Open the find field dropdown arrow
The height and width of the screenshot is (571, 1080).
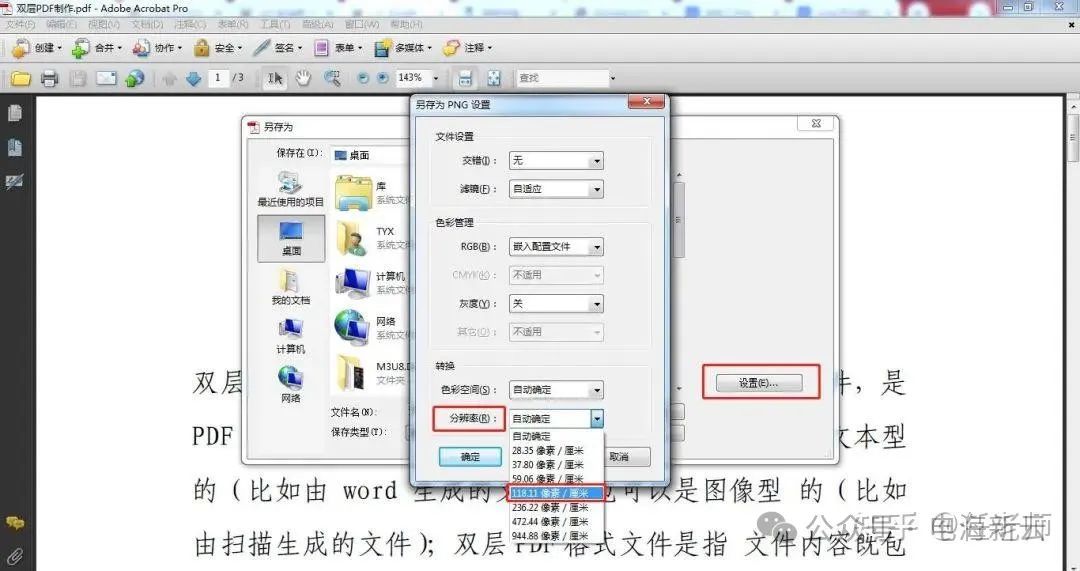point(613,79)
